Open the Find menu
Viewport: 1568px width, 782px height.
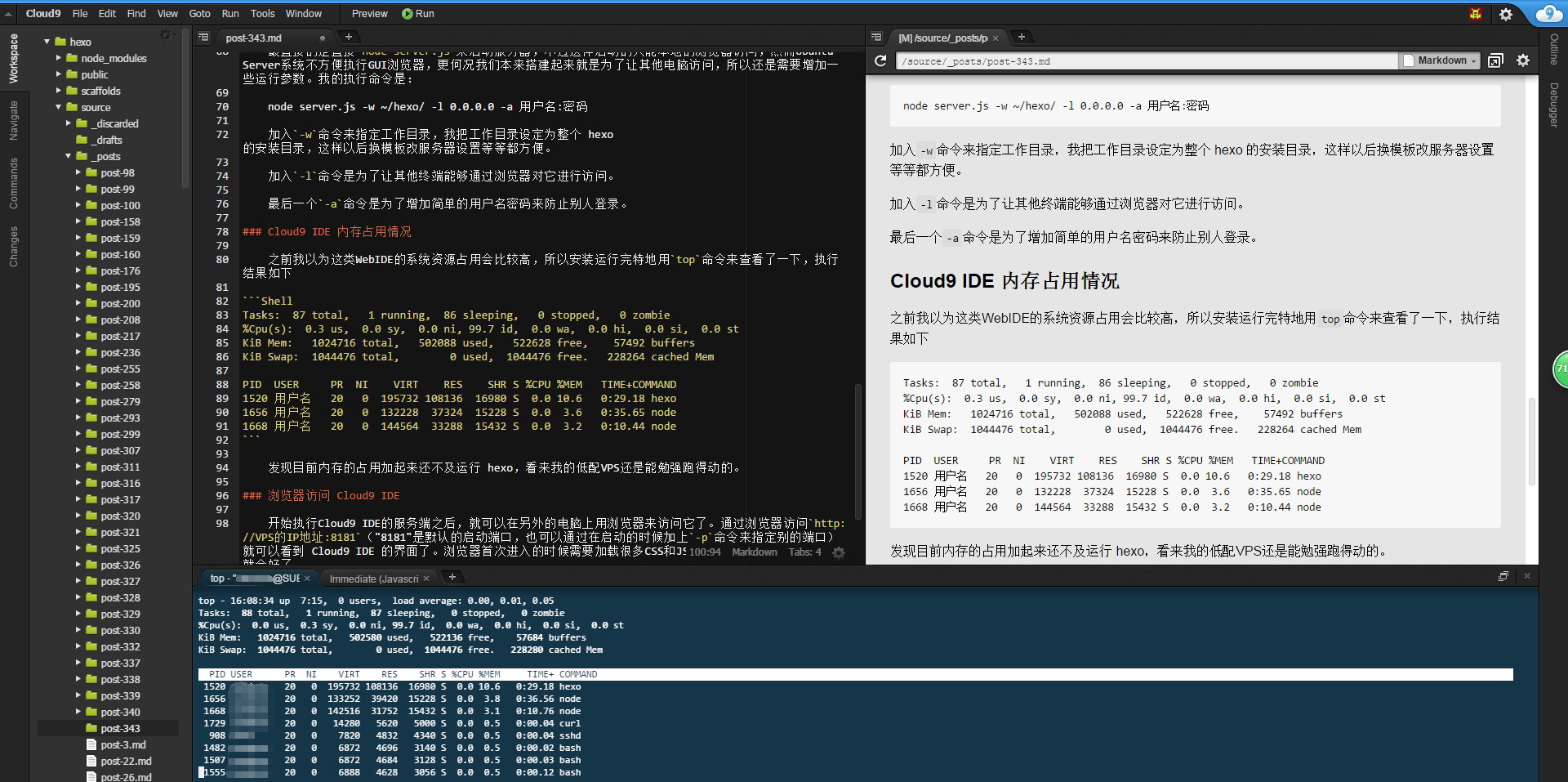pyautogui.click(x=136, y=14)
